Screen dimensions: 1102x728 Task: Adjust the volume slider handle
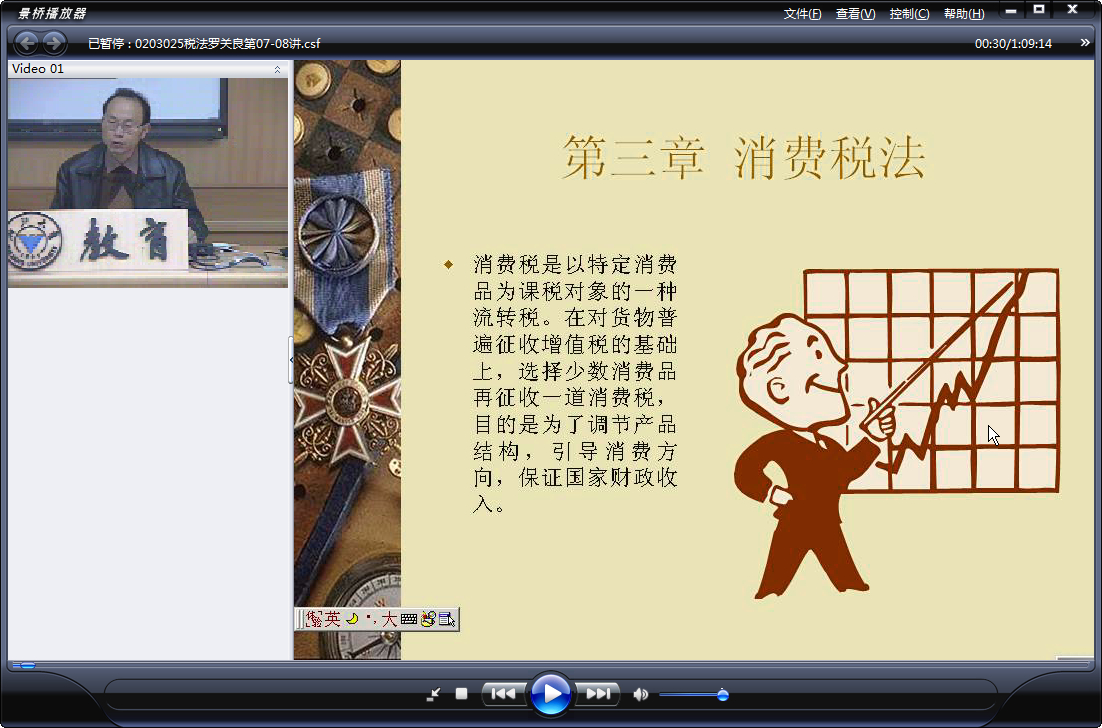[x=722, y=695]
